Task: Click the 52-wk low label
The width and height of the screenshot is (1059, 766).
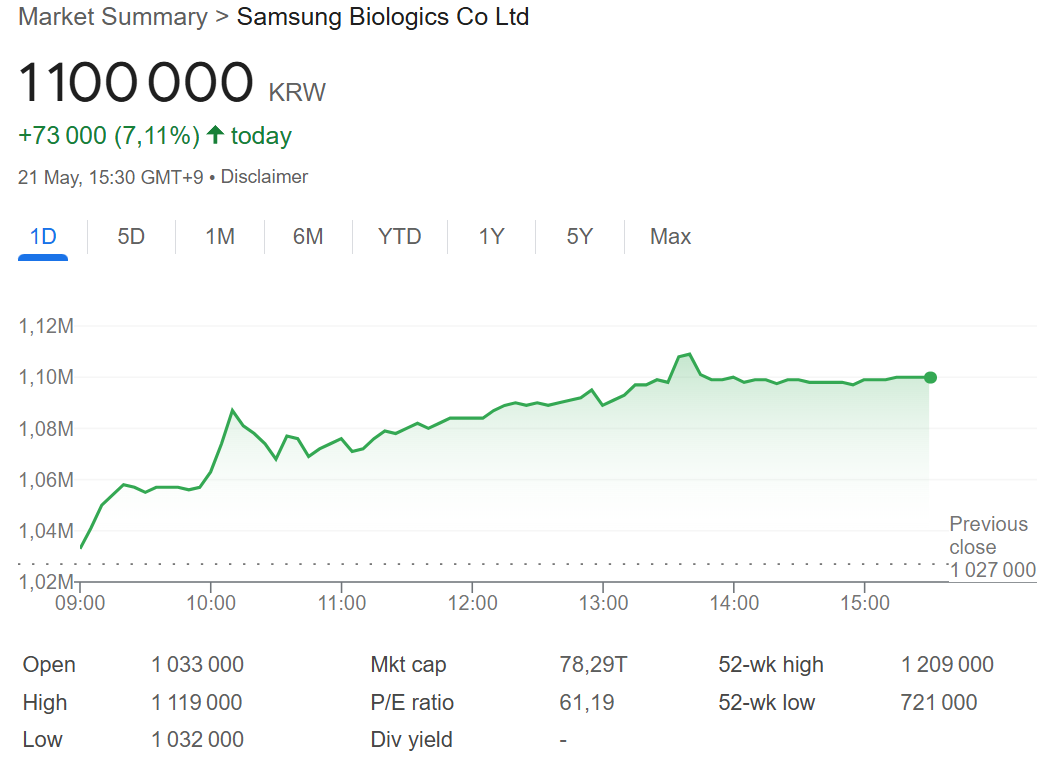Action: (767, 703)
